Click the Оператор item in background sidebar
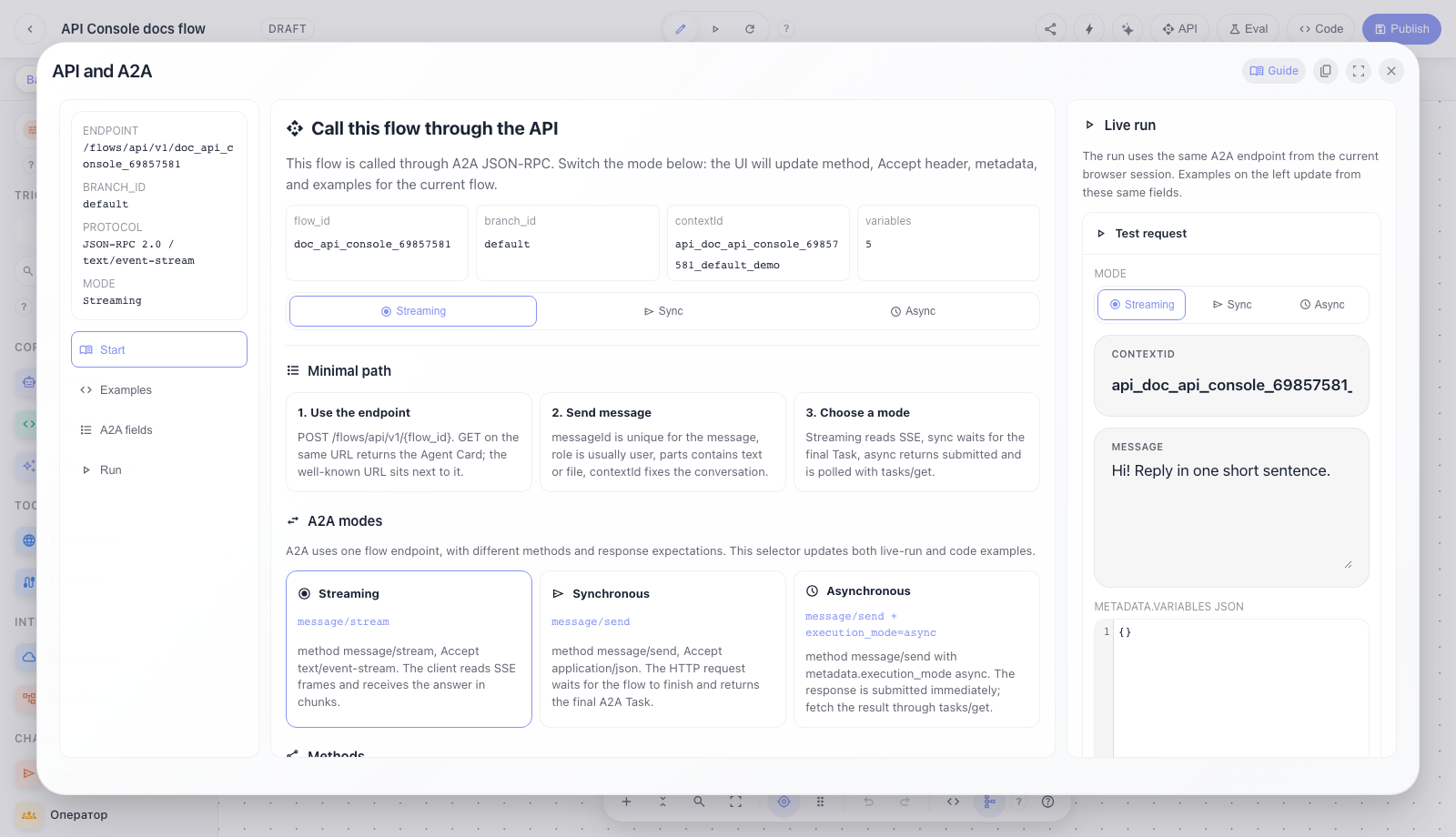Image resolution: width=1456 pixels, height=837 pixels. (x=78, y=815)
